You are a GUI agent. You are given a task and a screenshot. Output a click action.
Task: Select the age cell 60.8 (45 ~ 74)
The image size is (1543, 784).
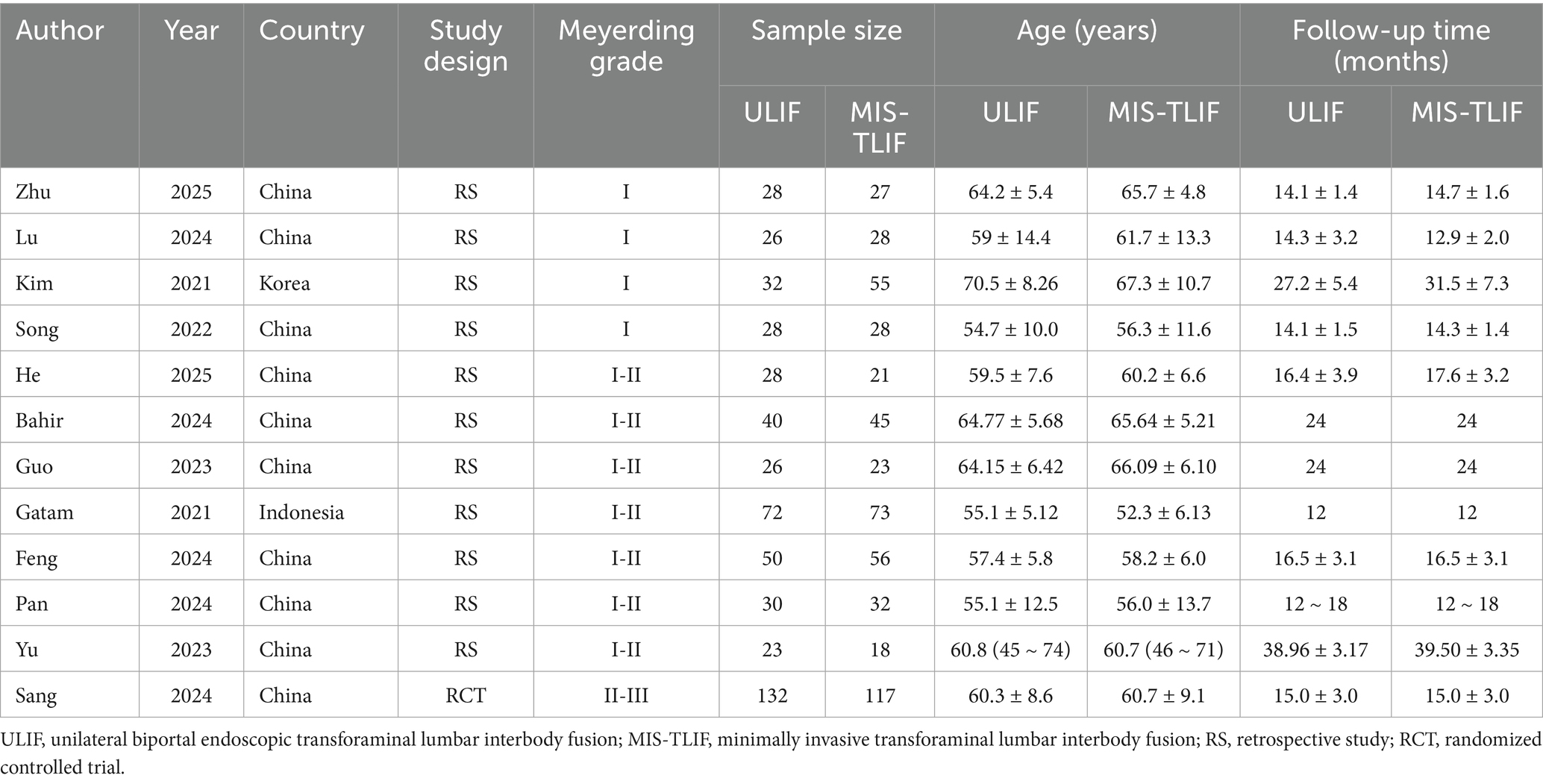click(x=1010, y=650)
